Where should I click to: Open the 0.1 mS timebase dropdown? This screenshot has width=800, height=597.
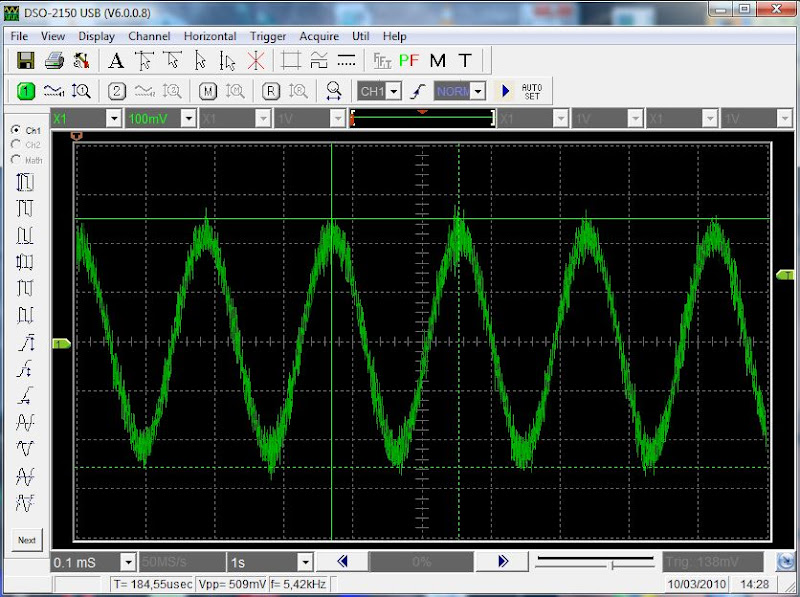coord(129,562)
